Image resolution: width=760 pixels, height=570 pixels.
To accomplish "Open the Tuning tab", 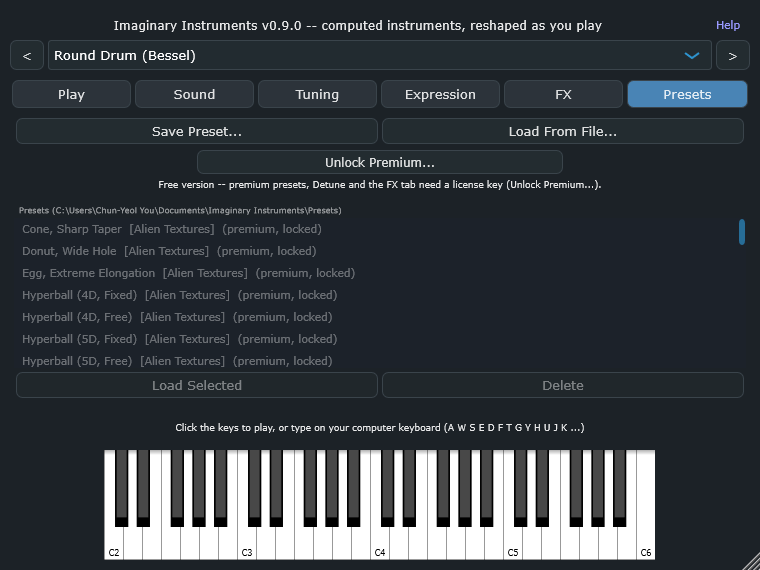I will pos(317,94).
